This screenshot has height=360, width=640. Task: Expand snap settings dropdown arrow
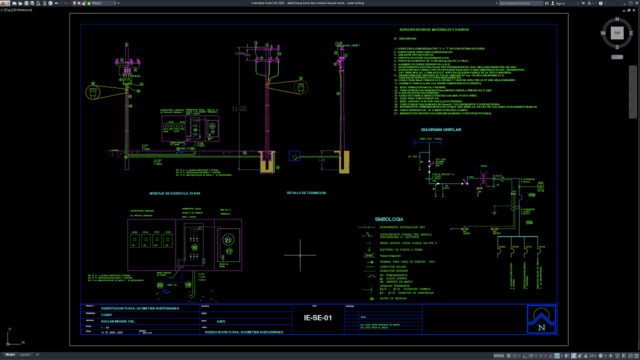point(520,356)
